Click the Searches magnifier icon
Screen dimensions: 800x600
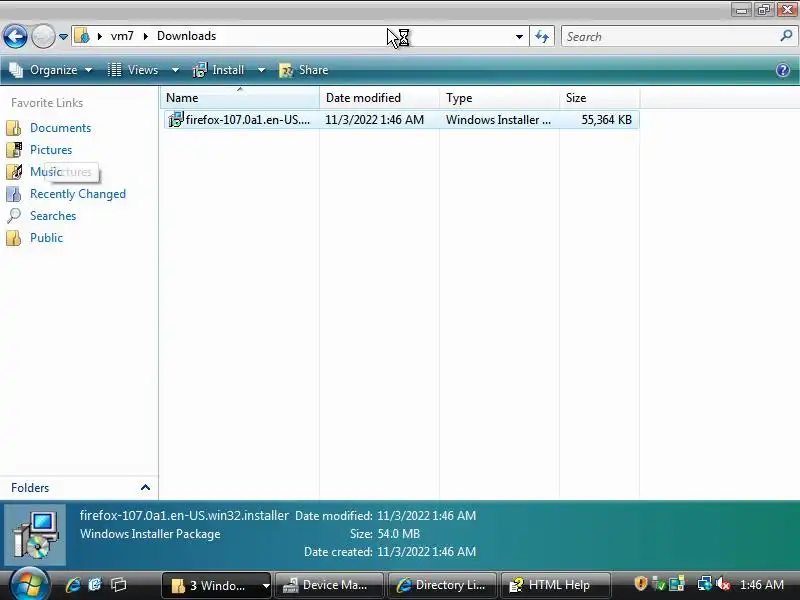(x=14, y=216)
